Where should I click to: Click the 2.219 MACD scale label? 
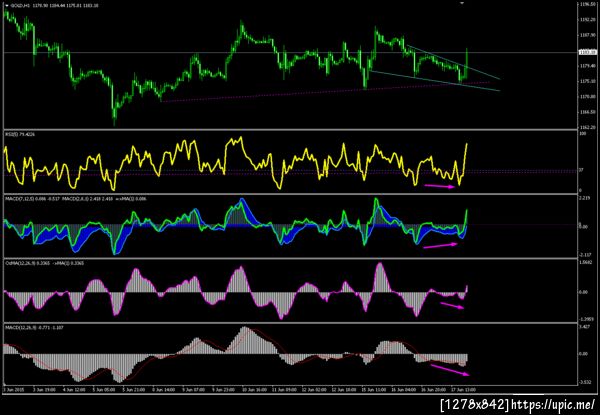584,198
